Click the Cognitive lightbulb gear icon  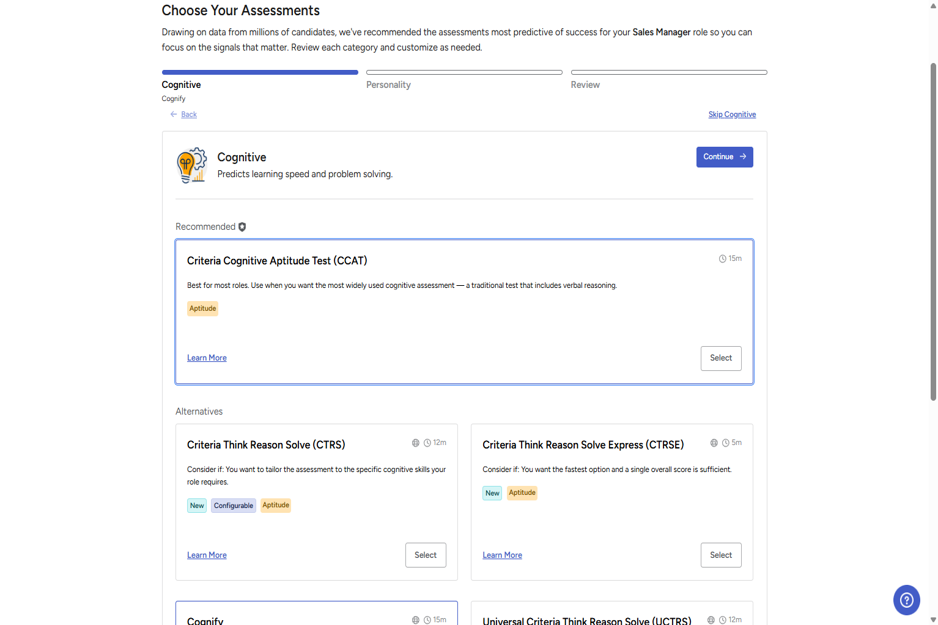tap(191, 165)
